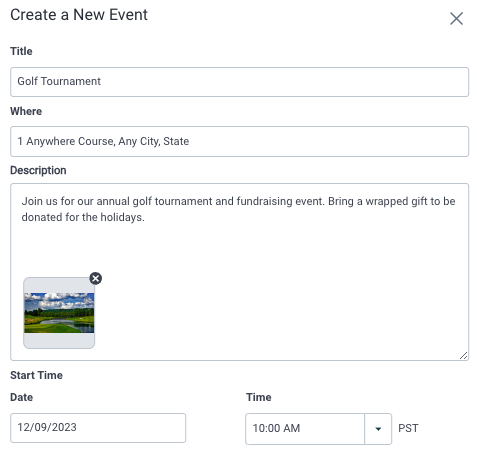Viewport: 477px width, 455px height.
Task: Click the Description field label
Action: [38, 170]
